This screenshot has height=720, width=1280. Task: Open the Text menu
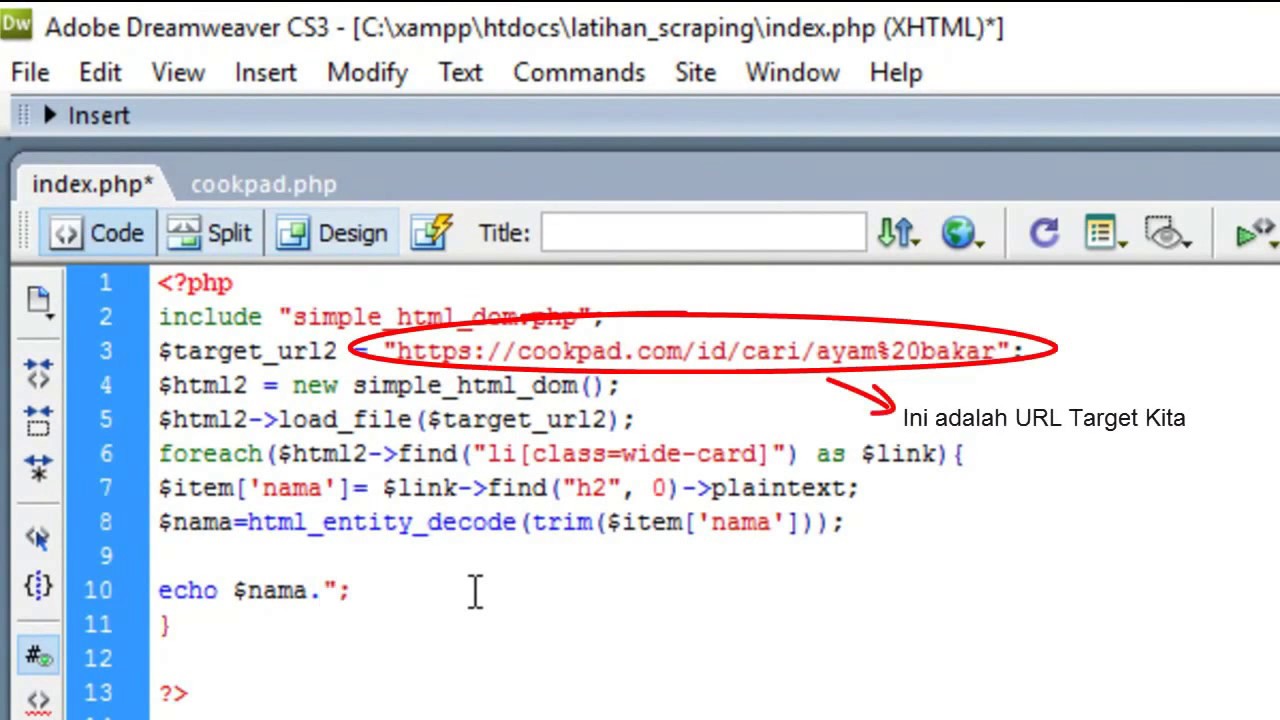[460, 73]
